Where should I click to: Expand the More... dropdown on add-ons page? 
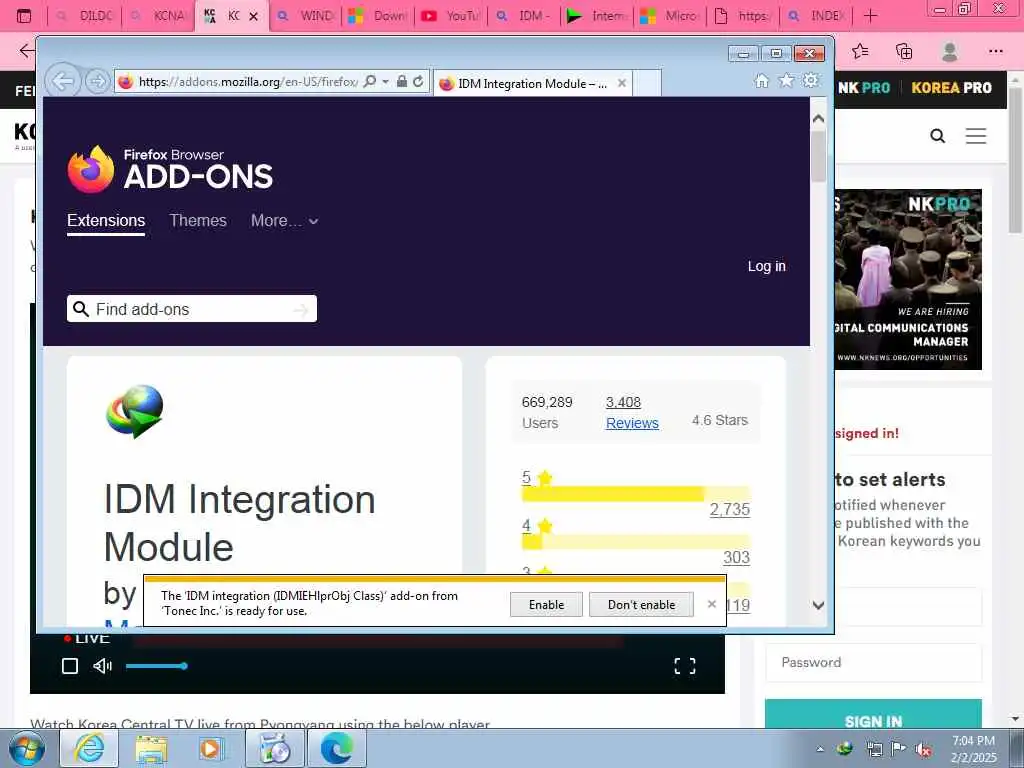tap(285, 221)
